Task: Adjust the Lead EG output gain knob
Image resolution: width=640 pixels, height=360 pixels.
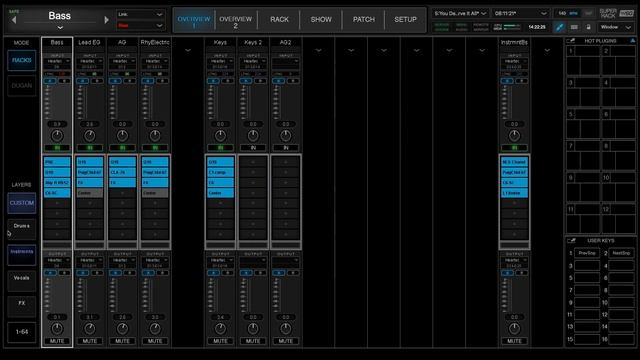Action: click(90, 329)
